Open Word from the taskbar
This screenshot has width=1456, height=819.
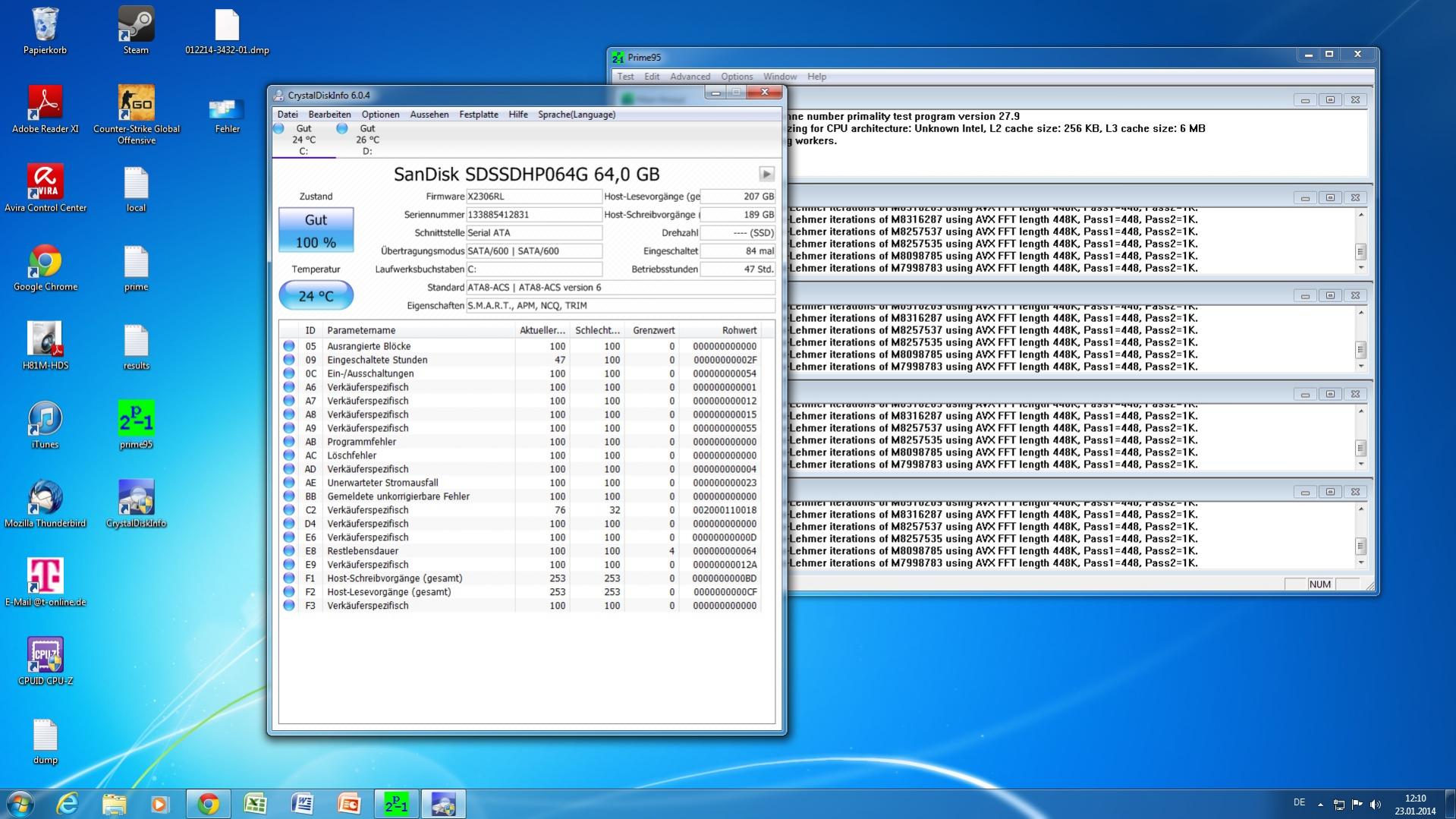click(302, 804)
